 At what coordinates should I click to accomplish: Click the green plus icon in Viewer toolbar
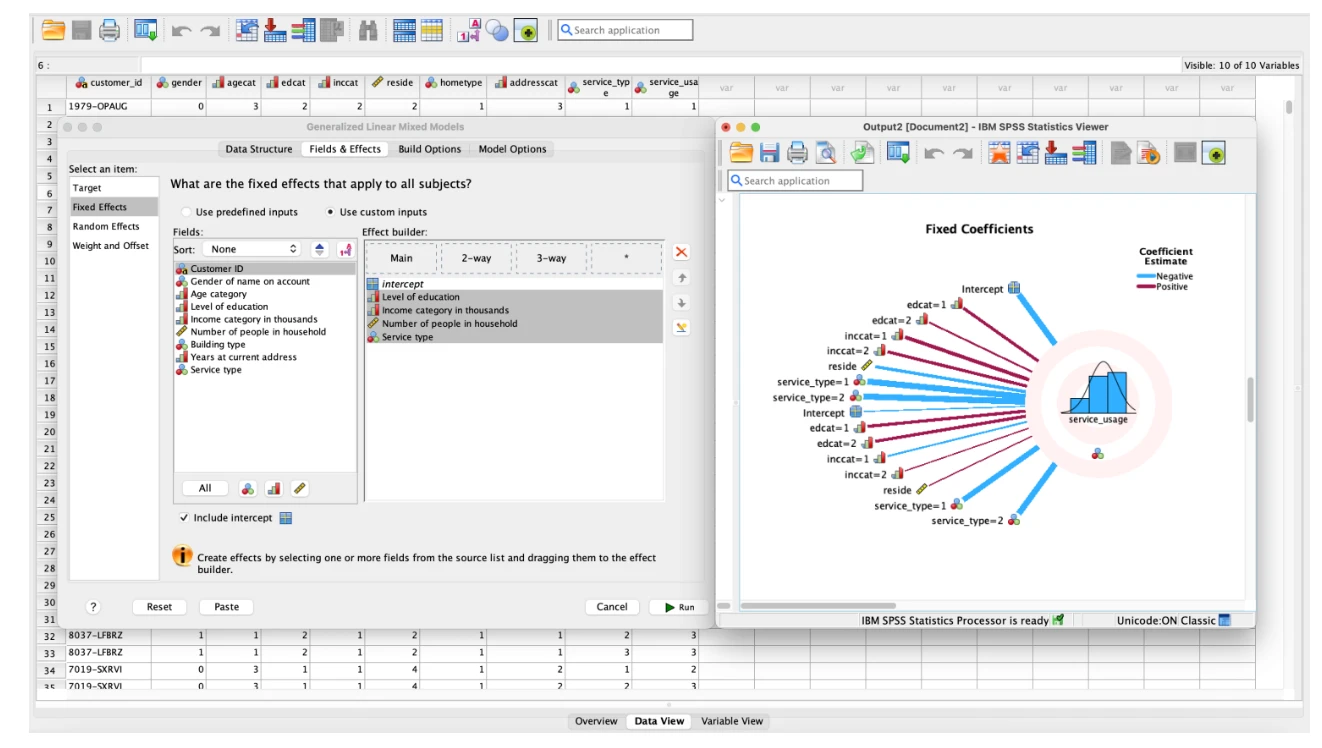[x=1213, y=153]
